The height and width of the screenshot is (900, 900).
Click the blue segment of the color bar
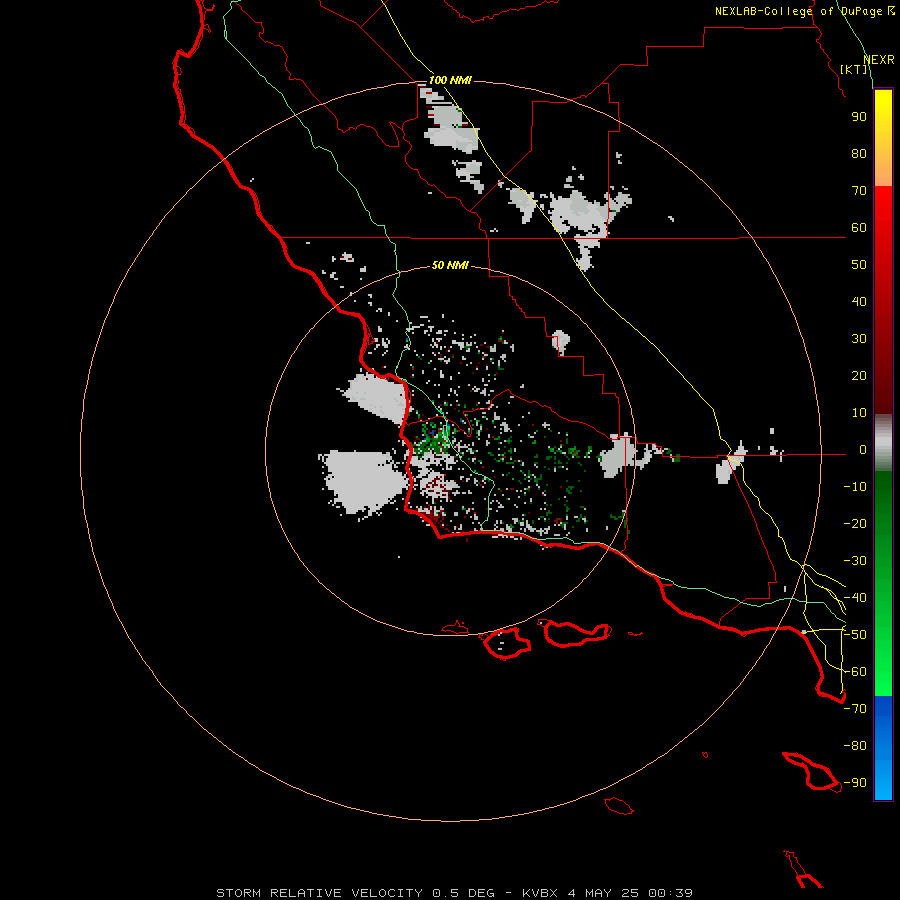[x=883, y=748]
